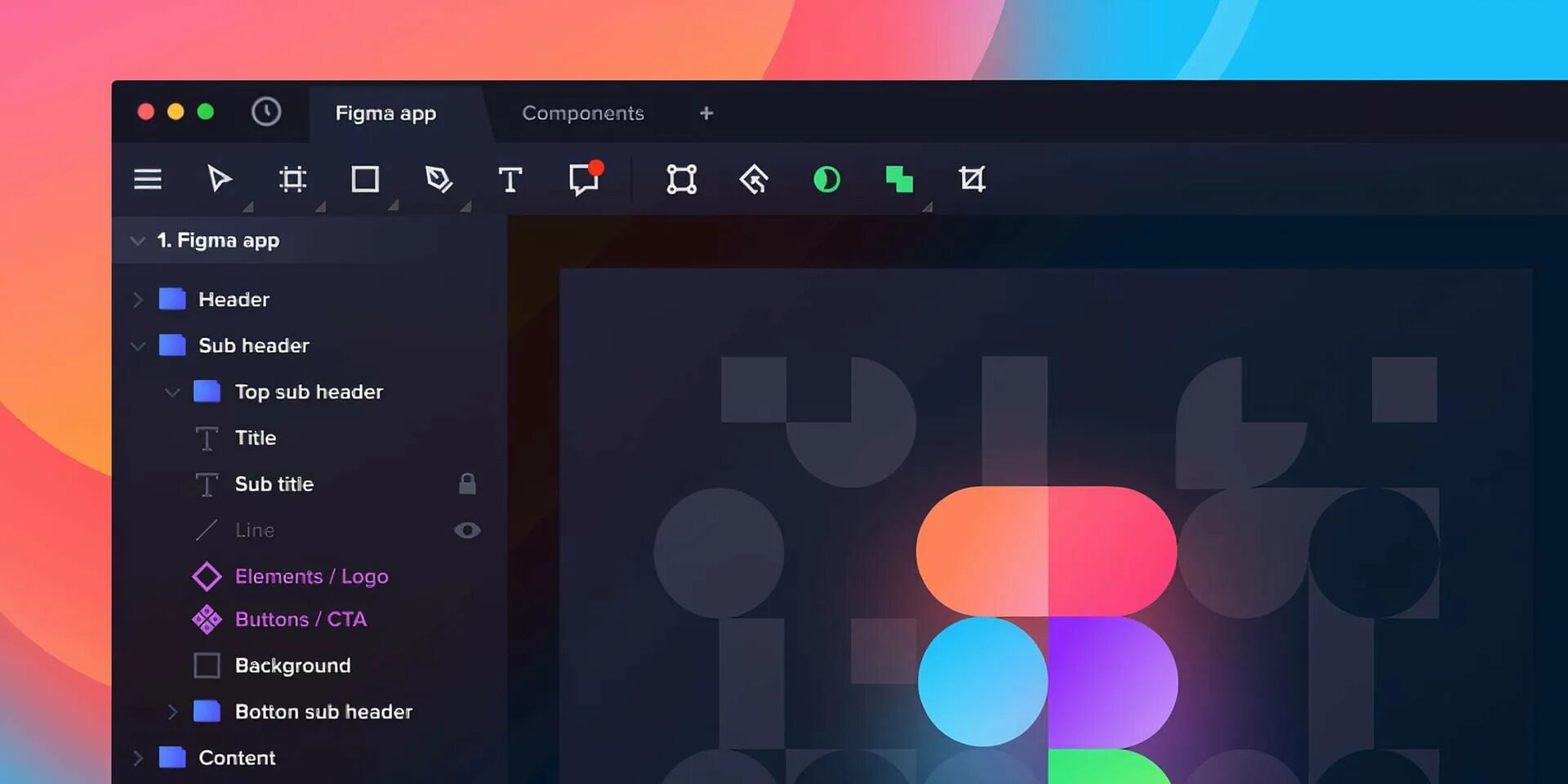Open Frame tool options dropdown arrow
Viewport: 1568px width, 784px height.
tap(320, 207)
